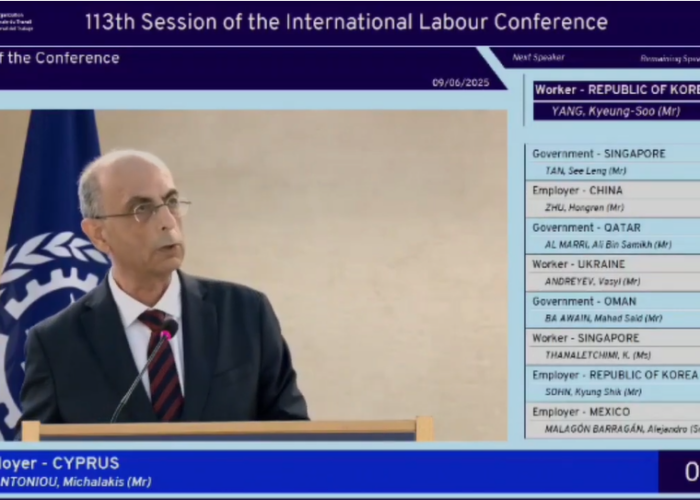The image size is (700, 500).
Task: Click the speaking timer at bottom right
Action: (680, 472)
